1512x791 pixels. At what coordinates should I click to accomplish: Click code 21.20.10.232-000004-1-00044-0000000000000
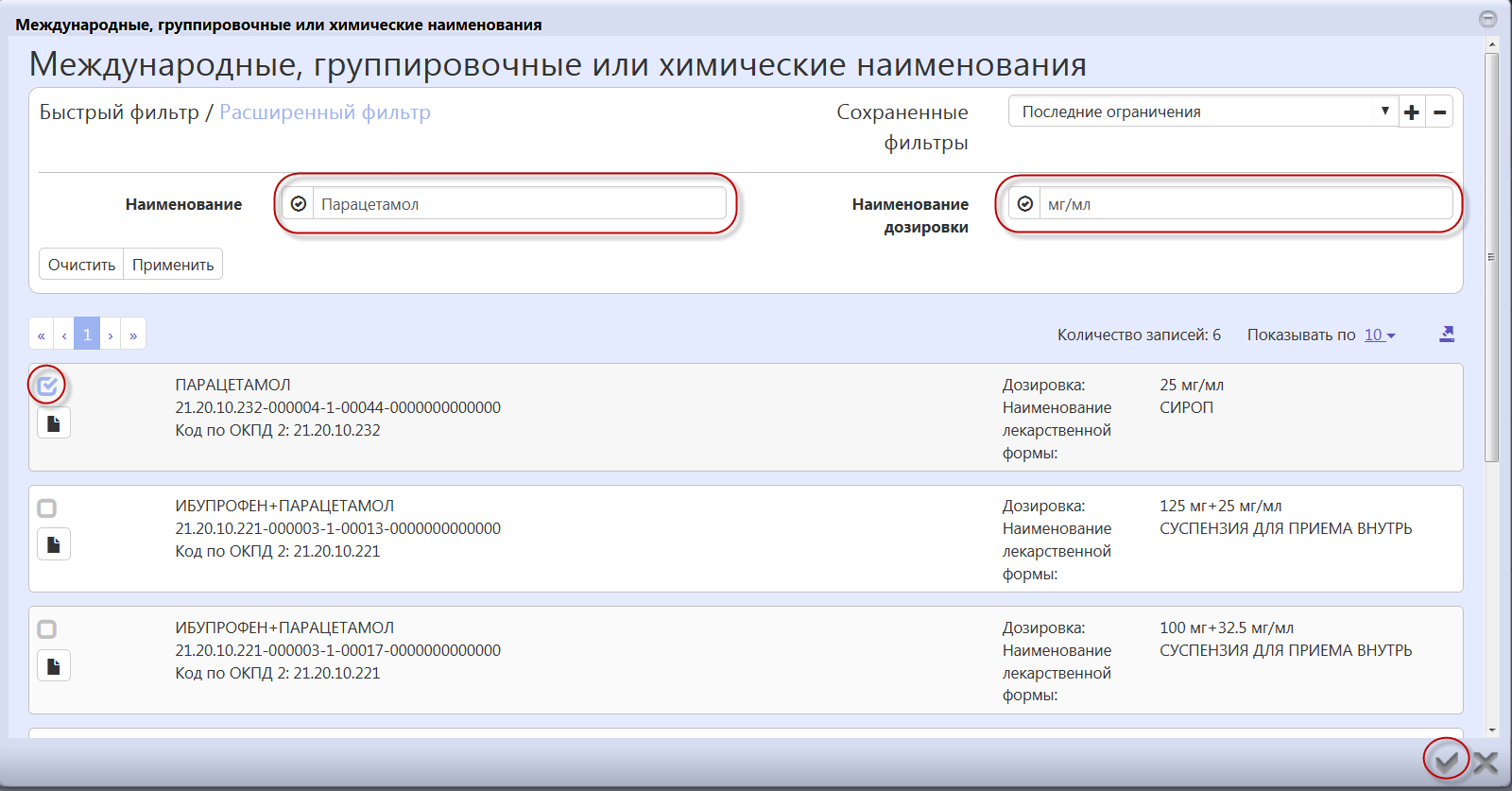click(x=338, y=407)
